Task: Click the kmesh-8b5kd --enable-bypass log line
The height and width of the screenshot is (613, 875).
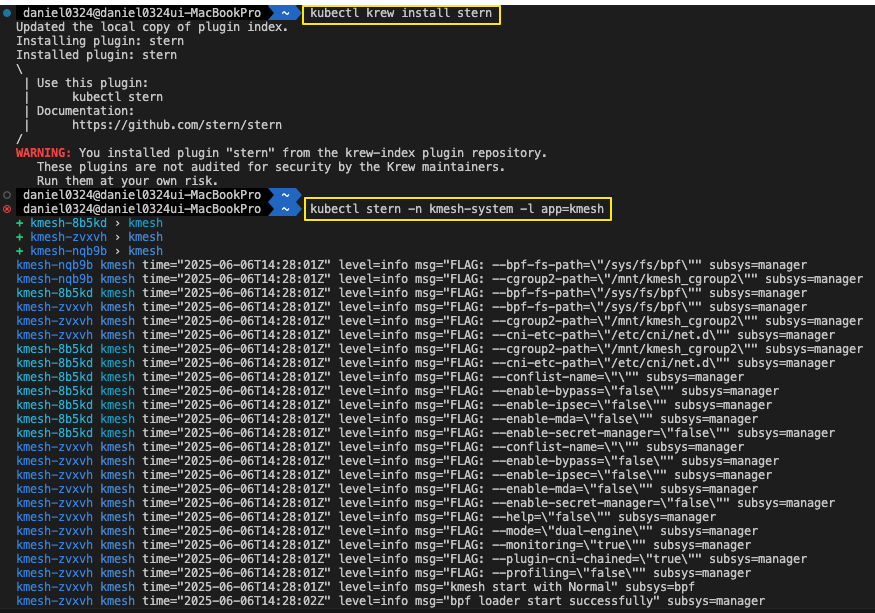Action: click(x=397, y=391)
